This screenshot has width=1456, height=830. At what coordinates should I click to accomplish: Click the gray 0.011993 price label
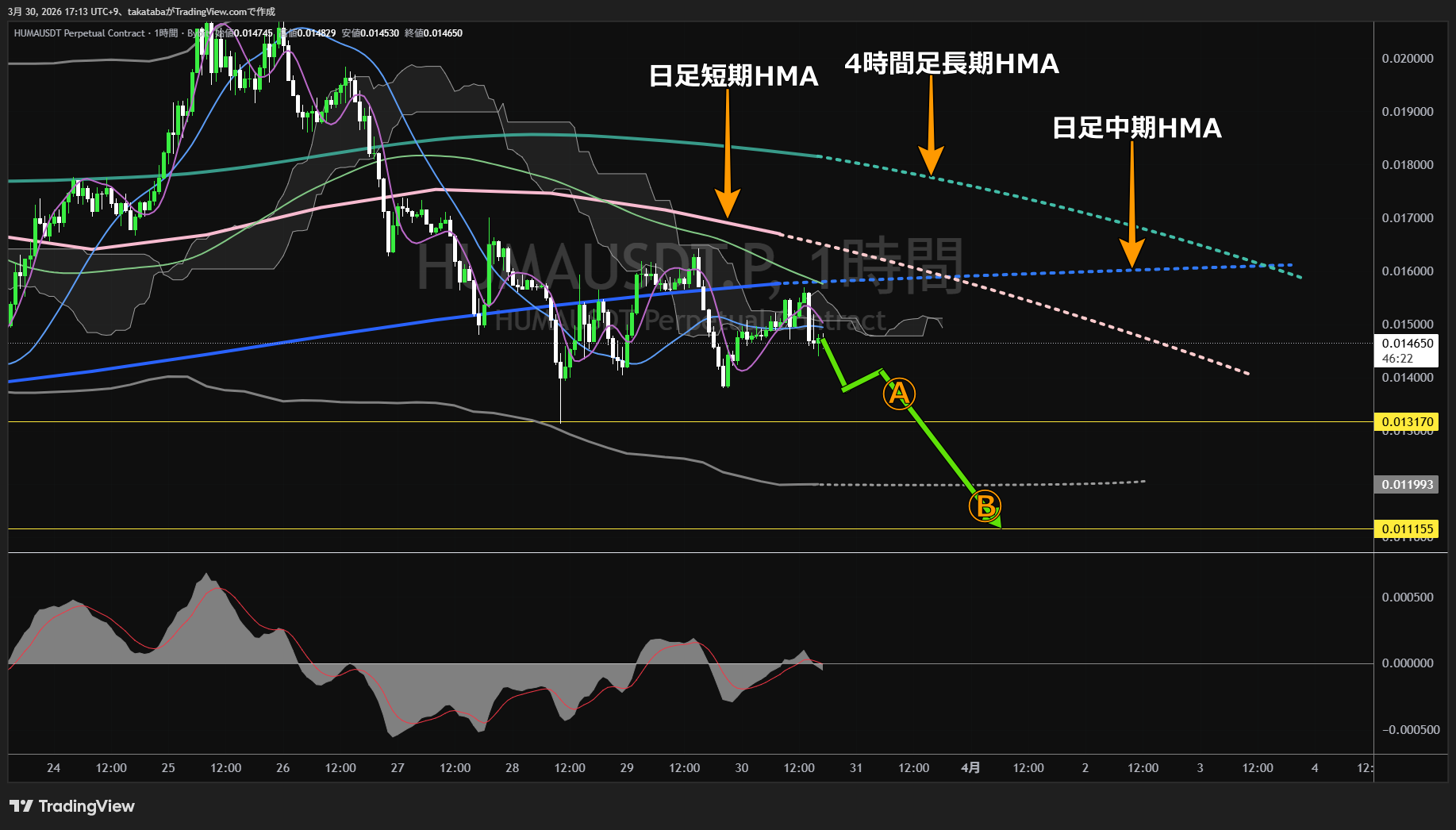(x=1407, y=485)
